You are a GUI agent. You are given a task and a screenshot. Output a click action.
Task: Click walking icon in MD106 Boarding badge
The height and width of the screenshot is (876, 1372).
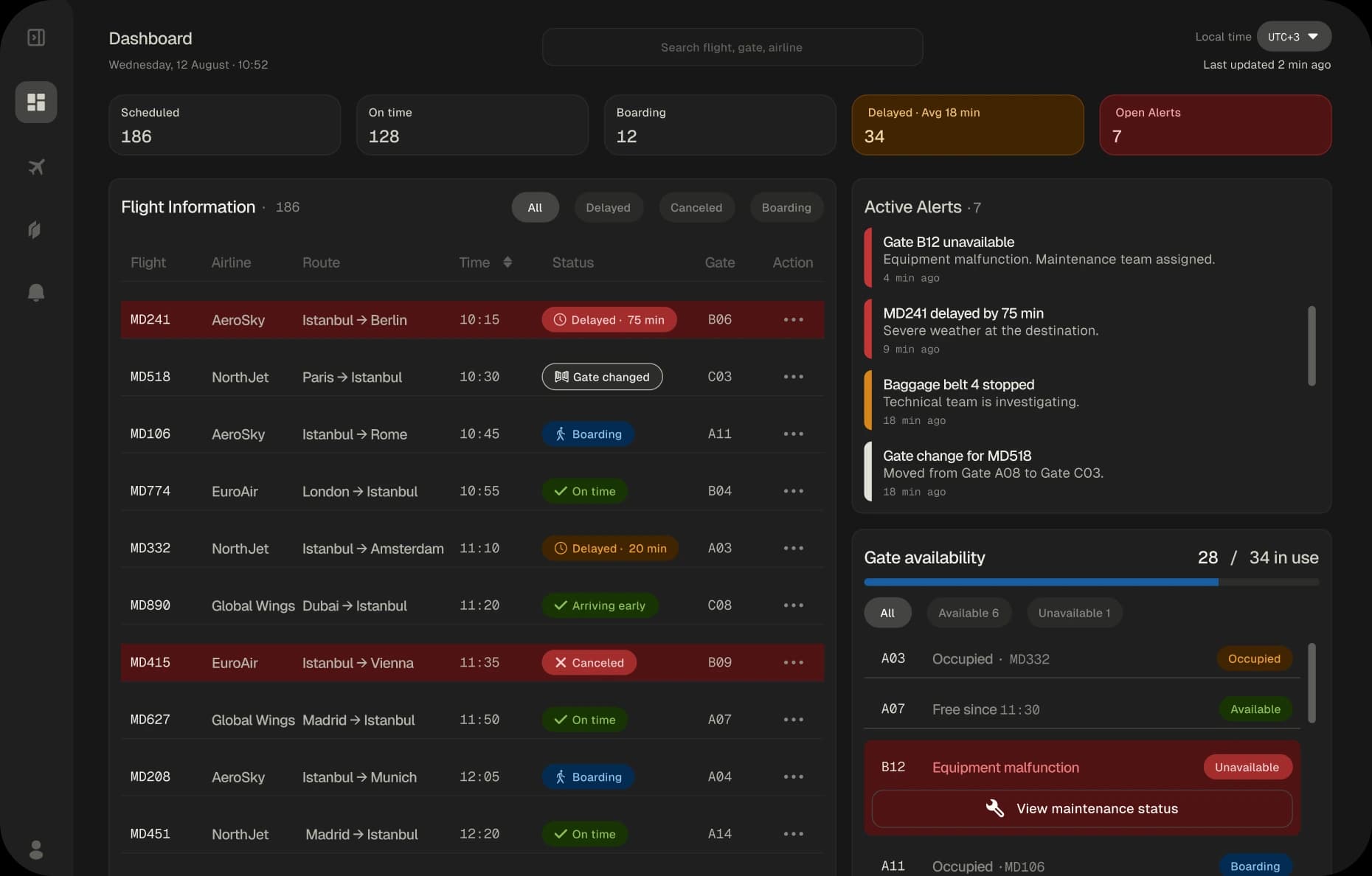tap(560, 434)
